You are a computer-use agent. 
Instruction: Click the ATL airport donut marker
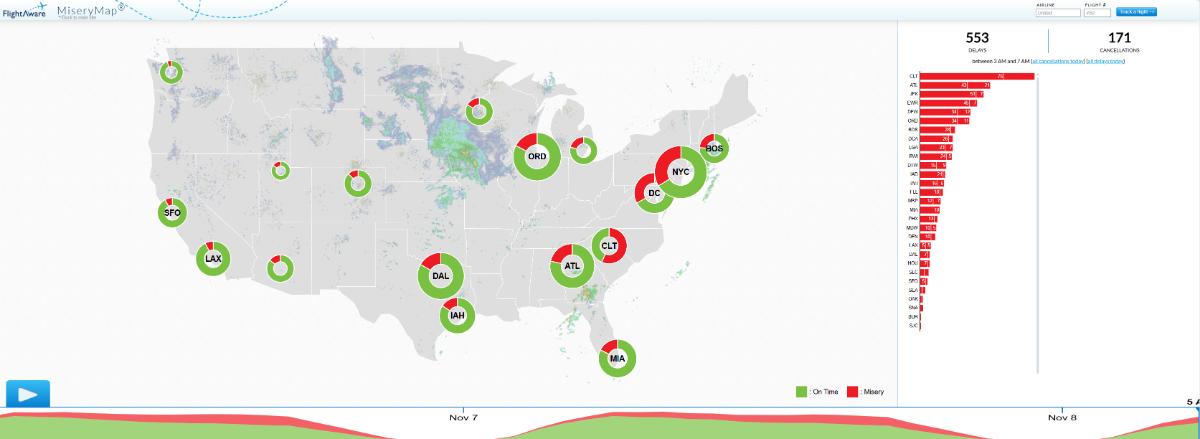tap(572, 266)
